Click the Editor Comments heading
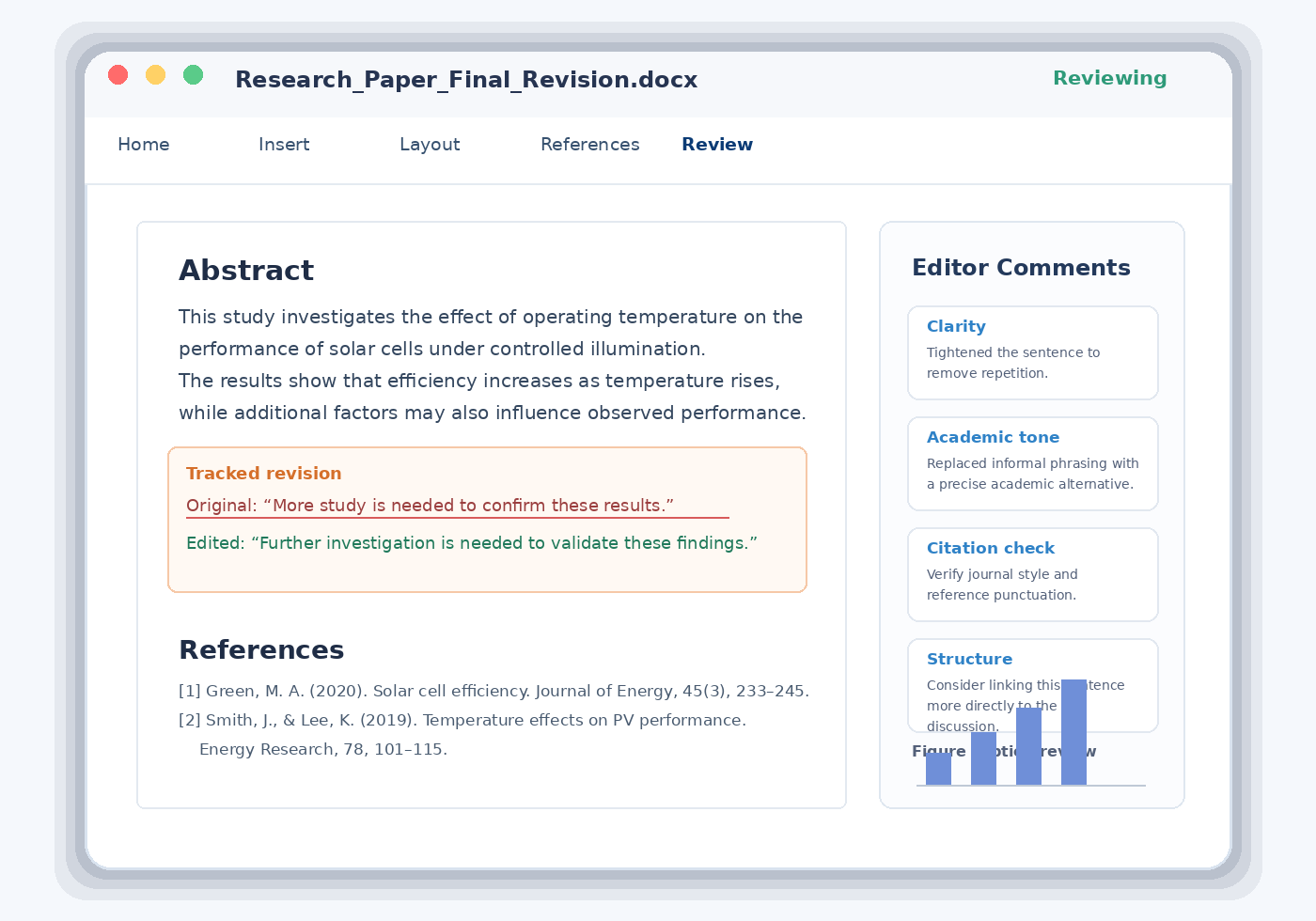Viewport: 1316px width, 921px height. (1021, 268)
